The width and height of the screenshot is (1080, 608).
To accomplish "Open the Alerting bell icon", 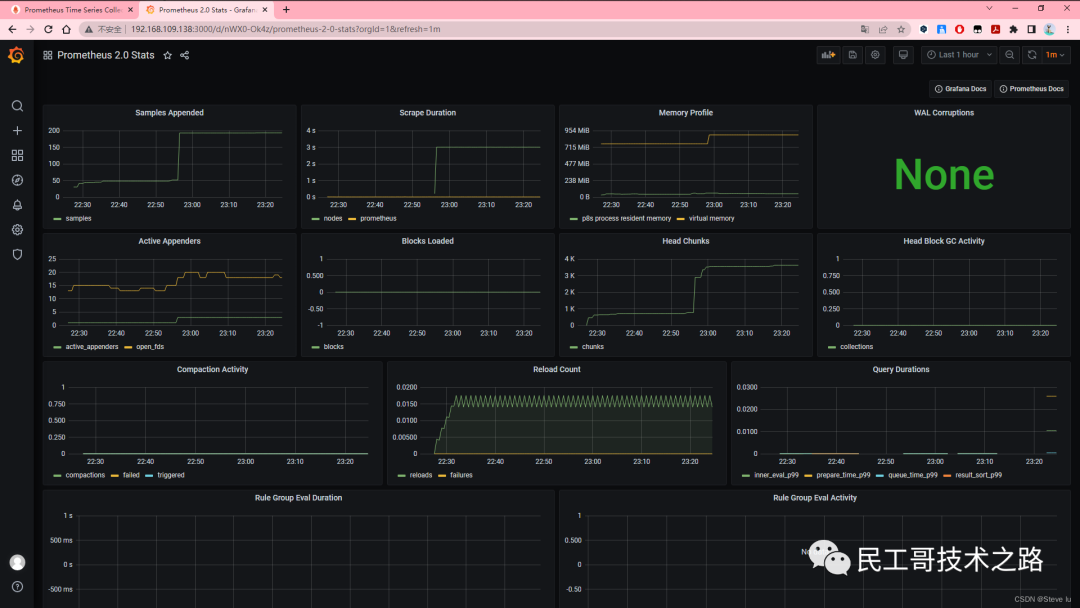I will [17, 205].
